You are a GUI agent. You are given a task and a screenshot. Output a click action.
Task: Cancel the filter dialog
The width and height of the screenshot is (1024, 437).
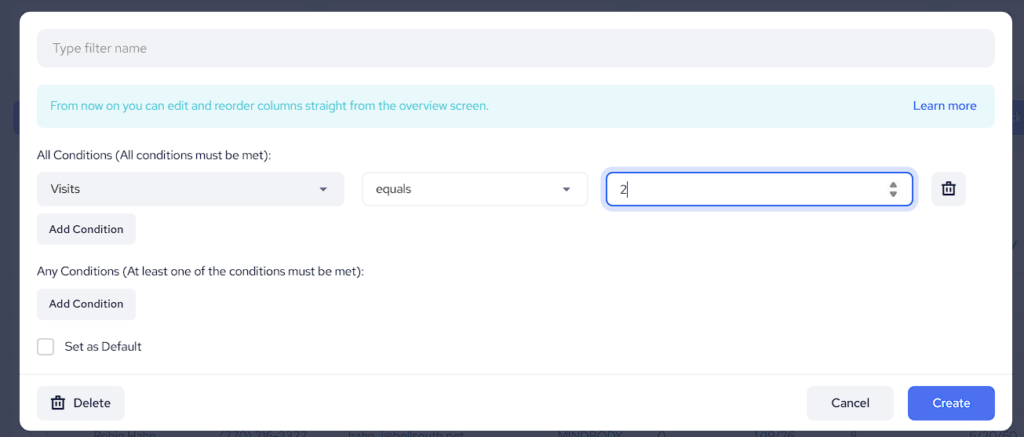850,403
